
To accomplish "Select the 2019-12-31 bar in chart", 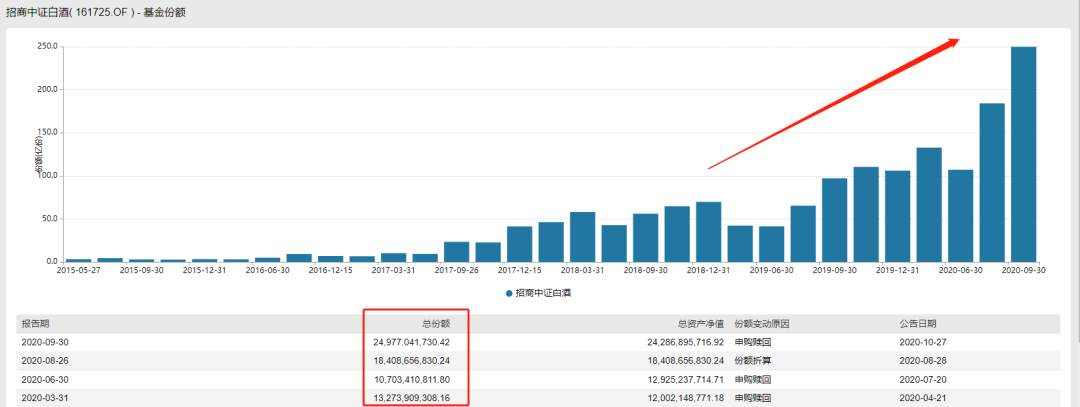I will click(897, 216).
